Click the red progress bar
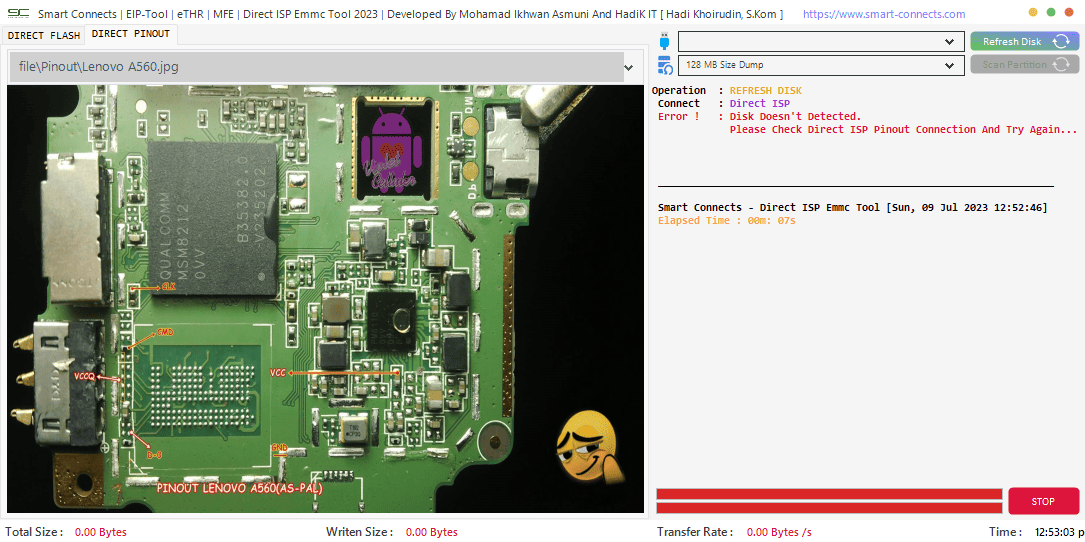 coord(829,501)
